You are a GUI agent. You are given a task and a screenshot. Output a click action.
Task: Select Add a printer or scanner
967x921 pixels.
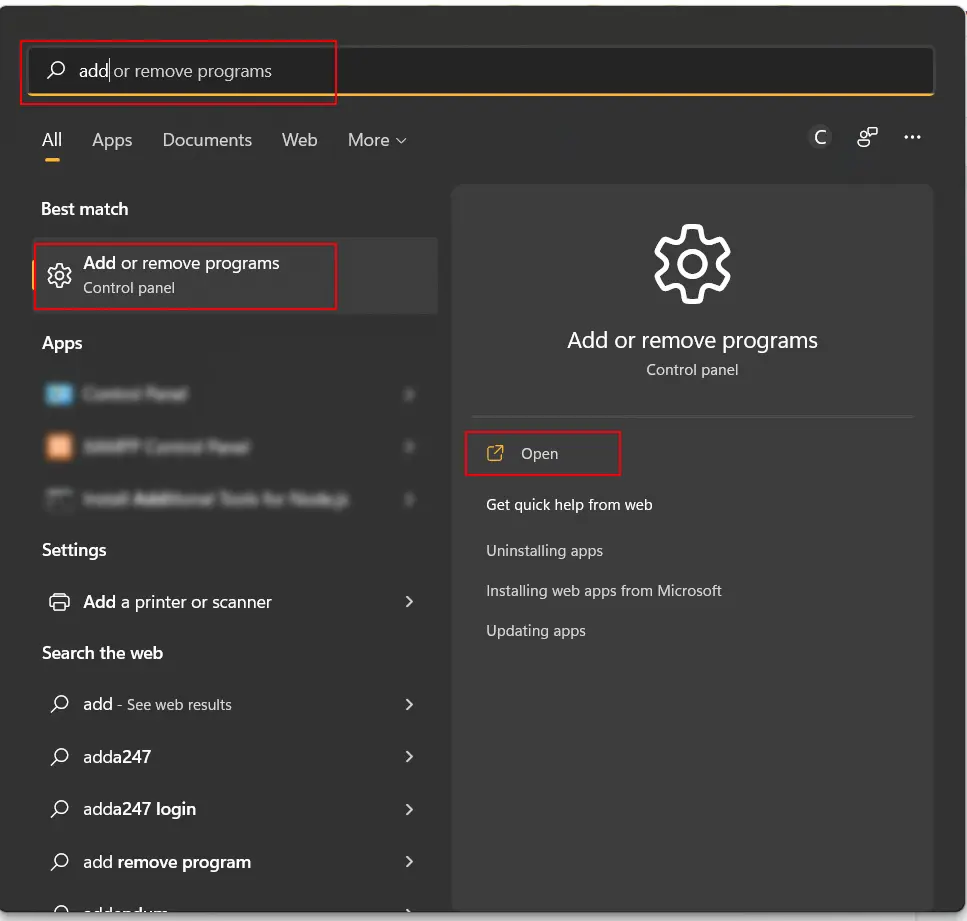pyautogui.click(x=176, y=602)
